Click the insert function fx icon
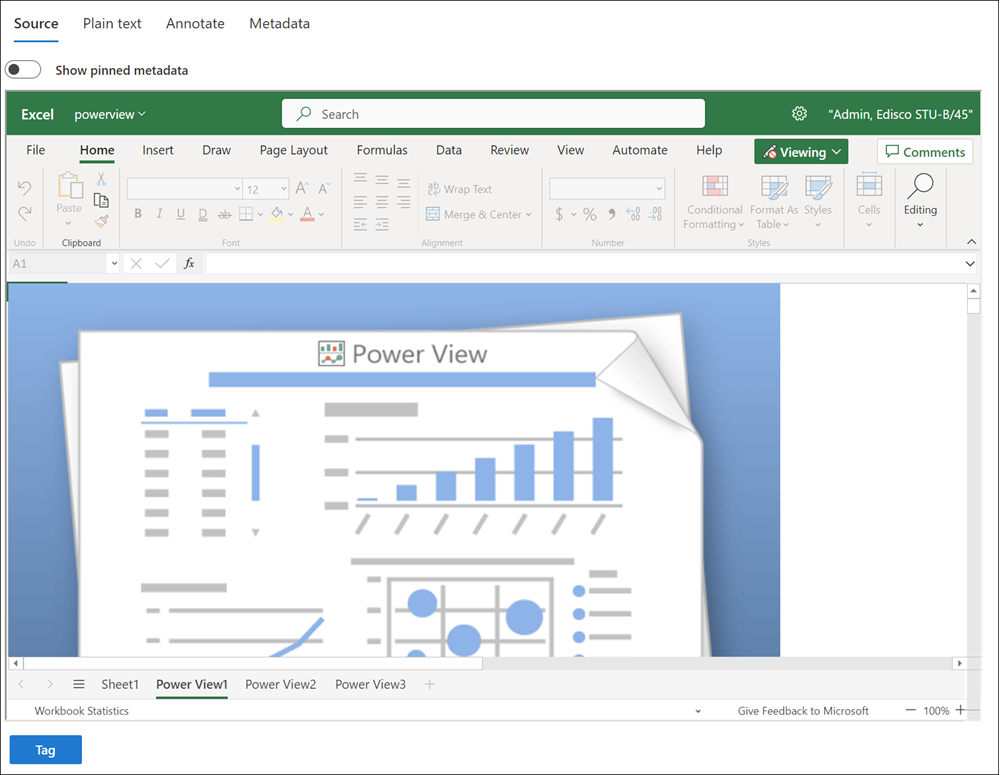This screenshot has width=1000, height=775. 189,263
